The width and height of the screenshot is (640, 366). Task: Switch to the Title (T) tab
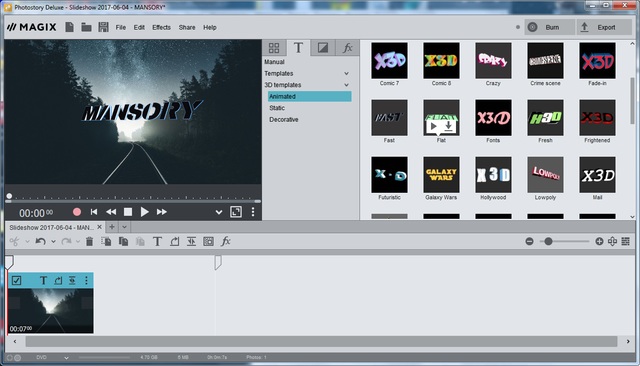tap(298, 48)
